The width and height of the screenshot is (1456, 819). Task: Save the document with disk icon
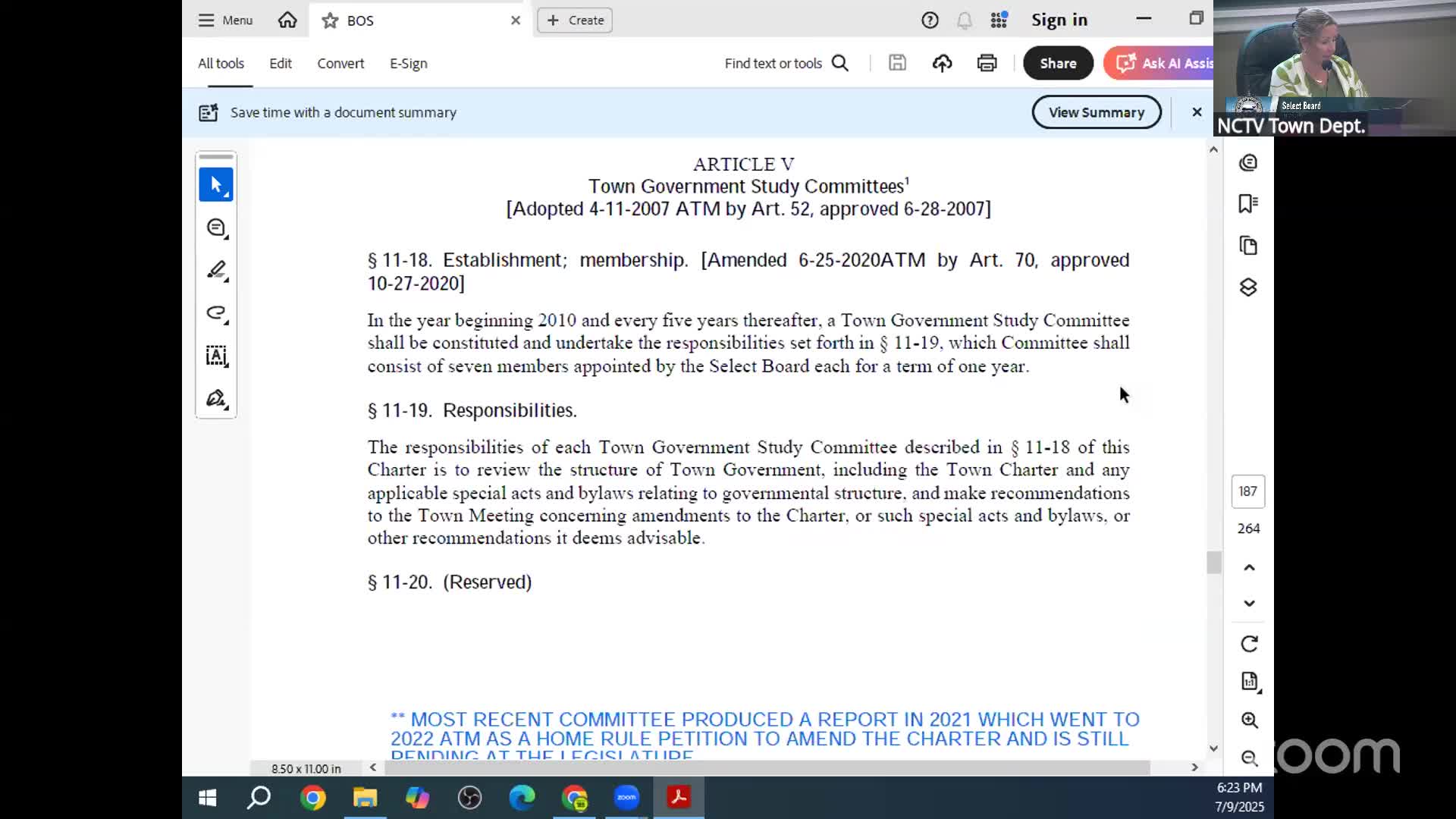click(897, 63)
